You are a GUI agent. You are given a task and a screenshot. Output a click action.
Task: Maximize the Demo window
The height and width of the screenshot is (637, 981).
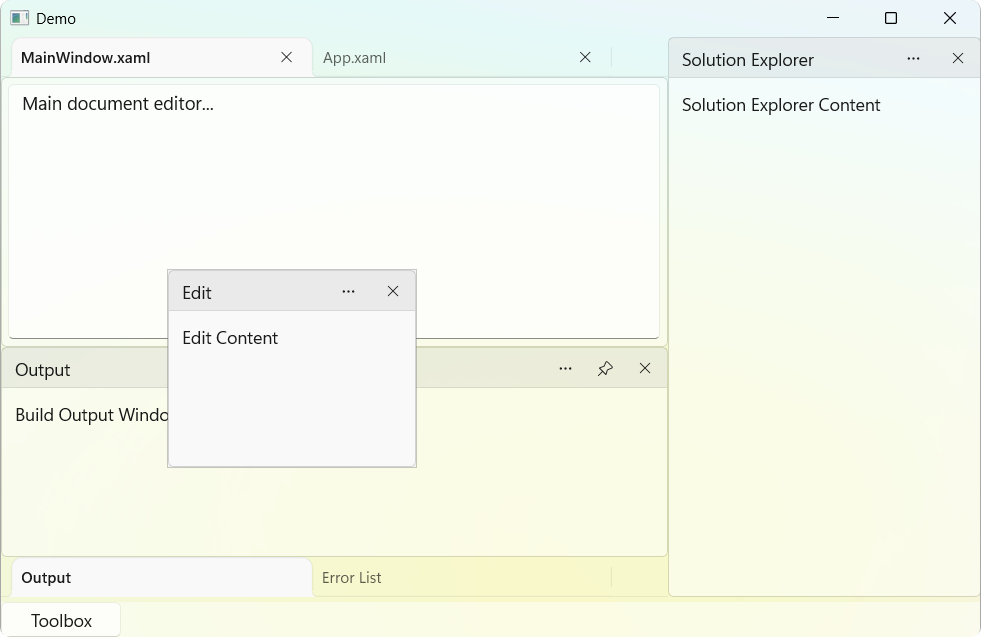(891, 18)
